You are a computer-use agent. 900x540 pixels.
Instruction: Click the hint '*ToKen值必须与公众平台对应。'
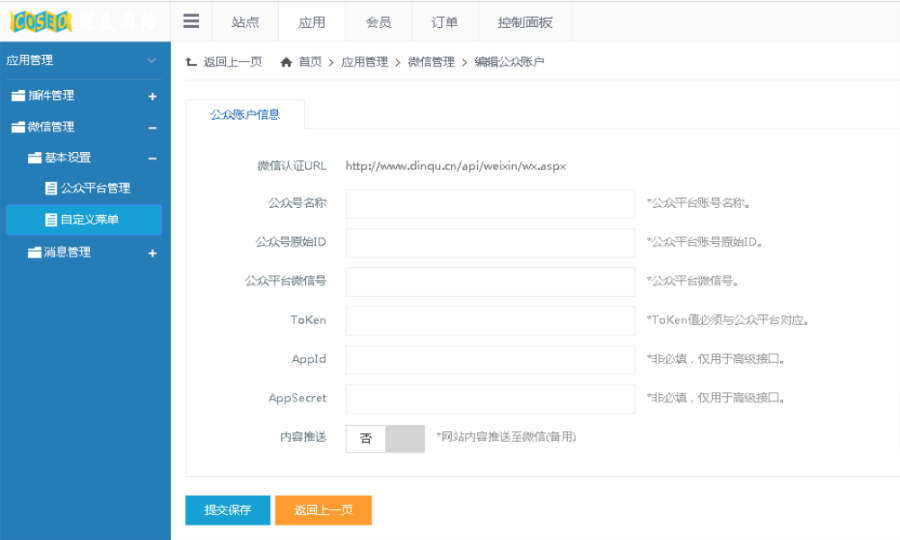728,320
